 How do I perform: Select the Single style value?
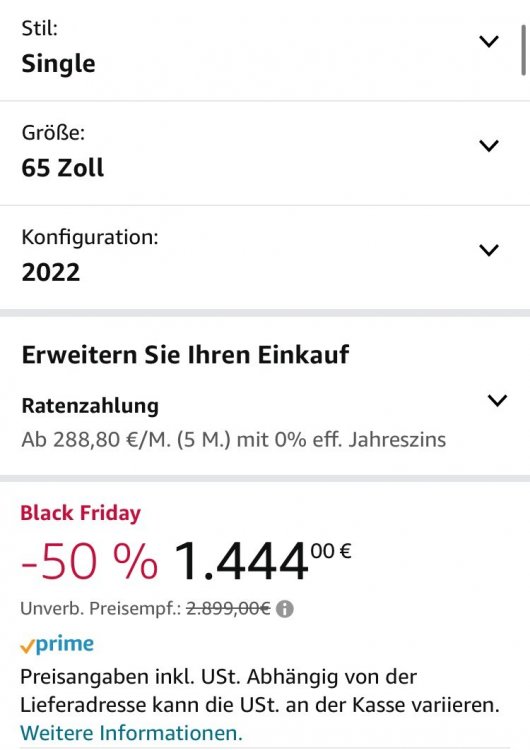(58, 64)
